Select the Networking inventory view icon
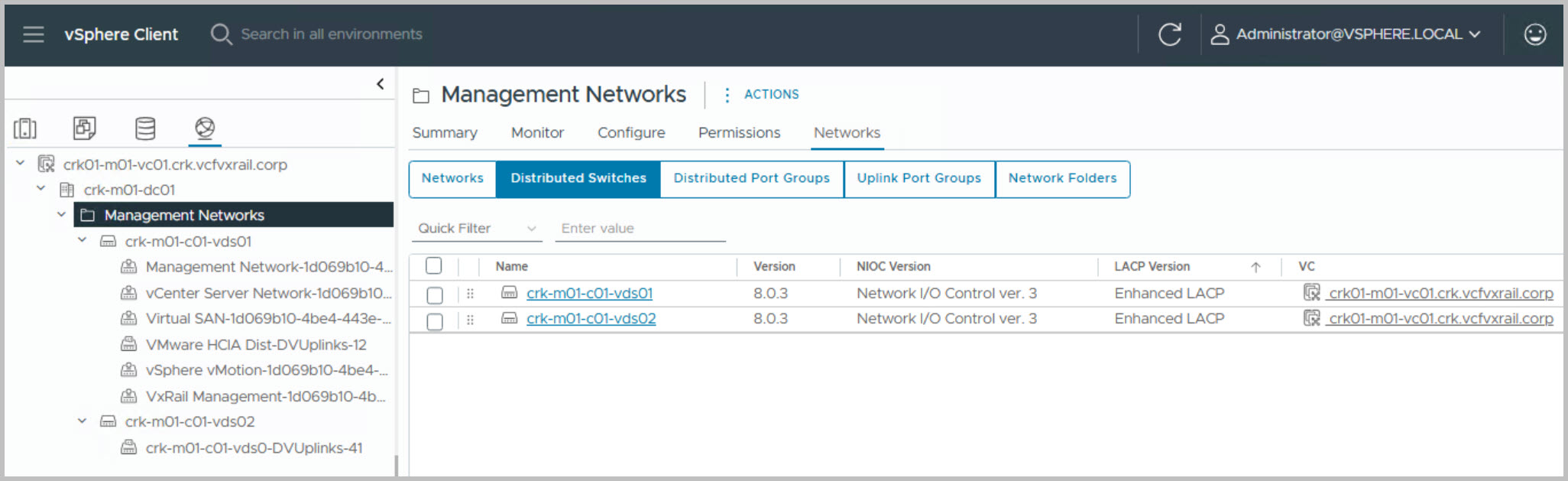This screenshot has height=481, width=1568. 205,128
